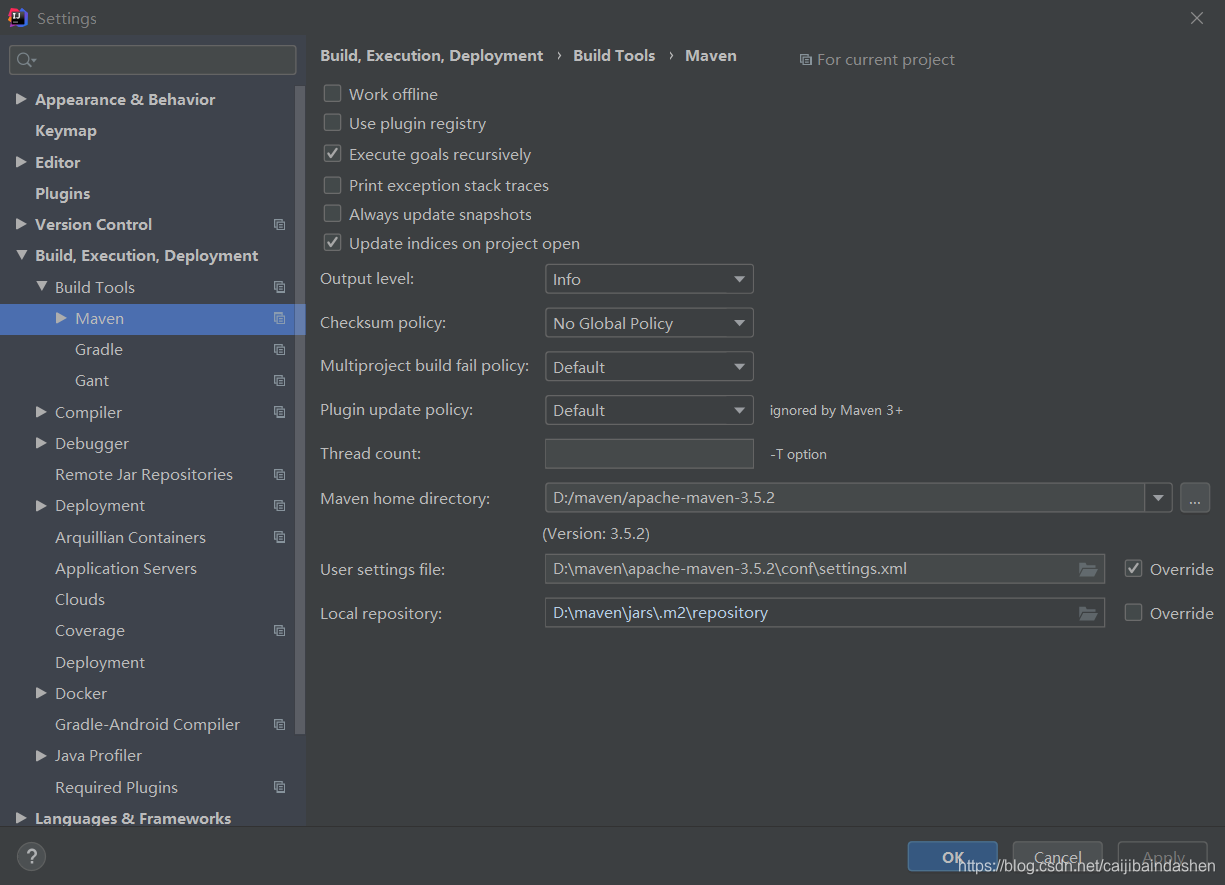Expand the Debugger tree node
The image size is (1225, 885).
[41, 443]
